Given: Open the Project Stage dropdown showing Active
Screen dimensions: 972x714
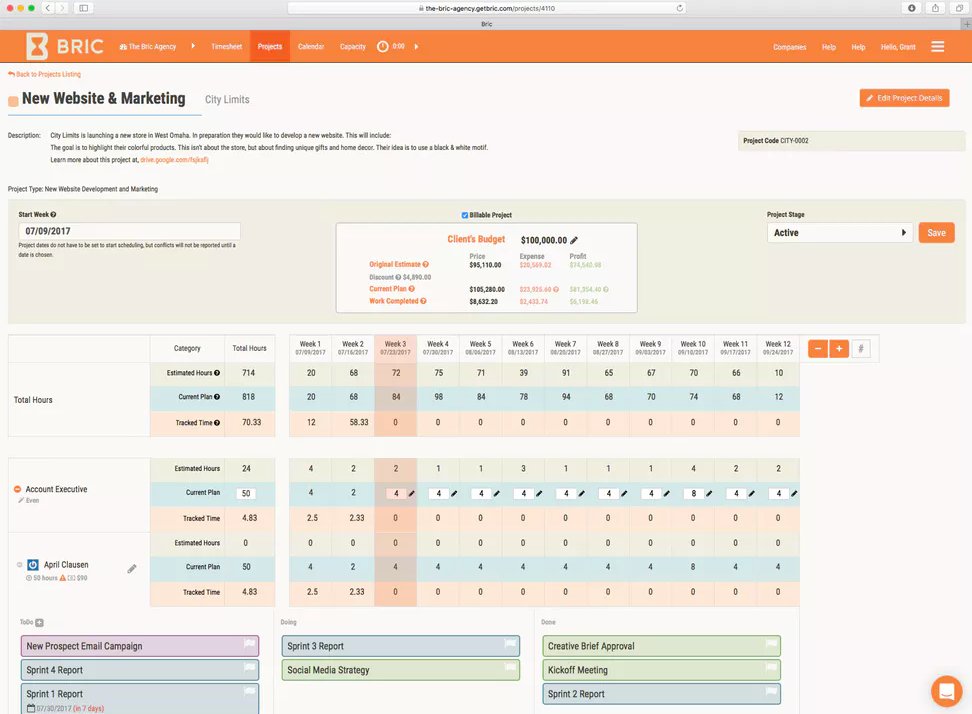Looking at the screenshot, I should tap(840, 232).
